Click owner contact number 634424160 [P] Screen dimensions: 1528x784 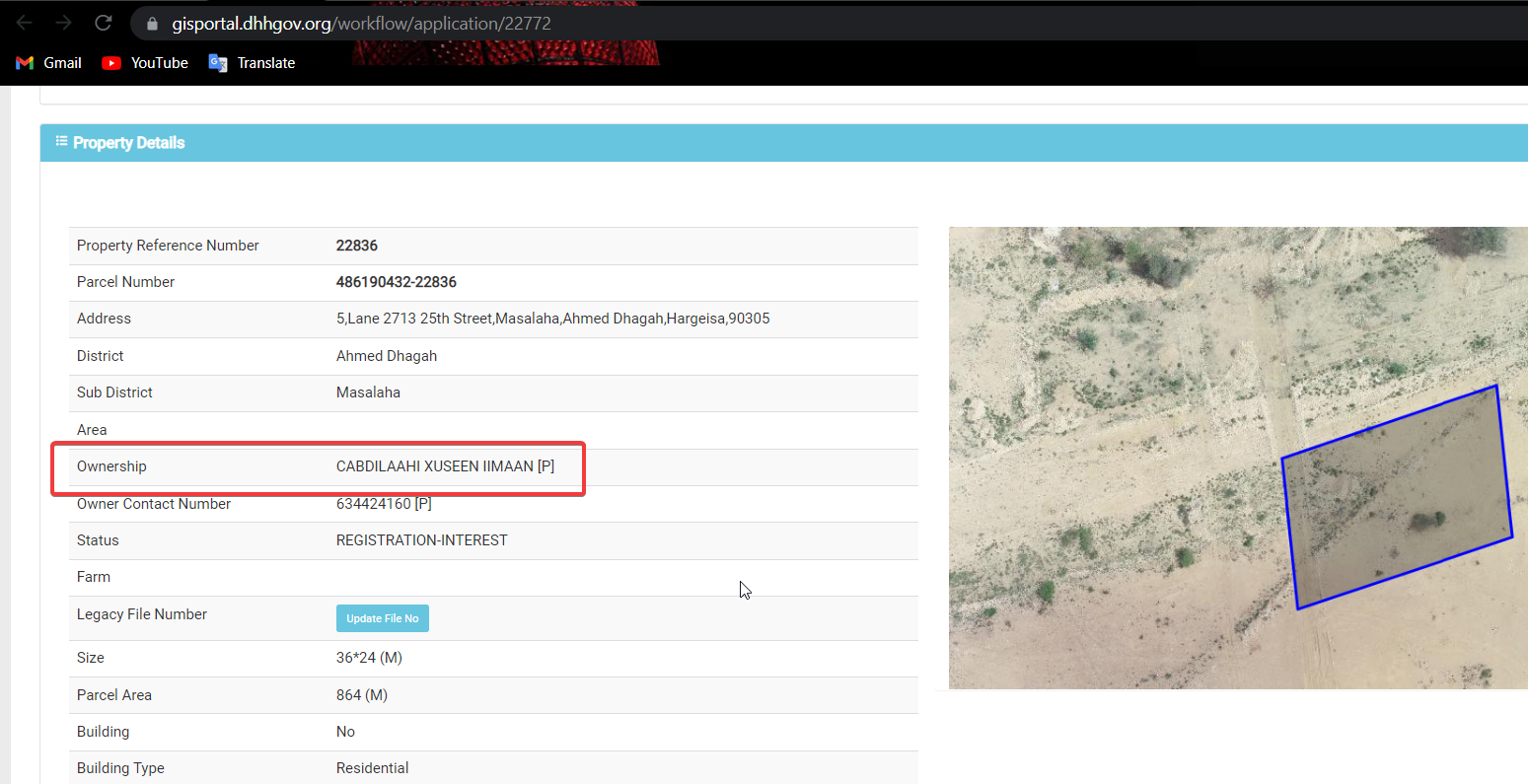(x=384, y=504)
